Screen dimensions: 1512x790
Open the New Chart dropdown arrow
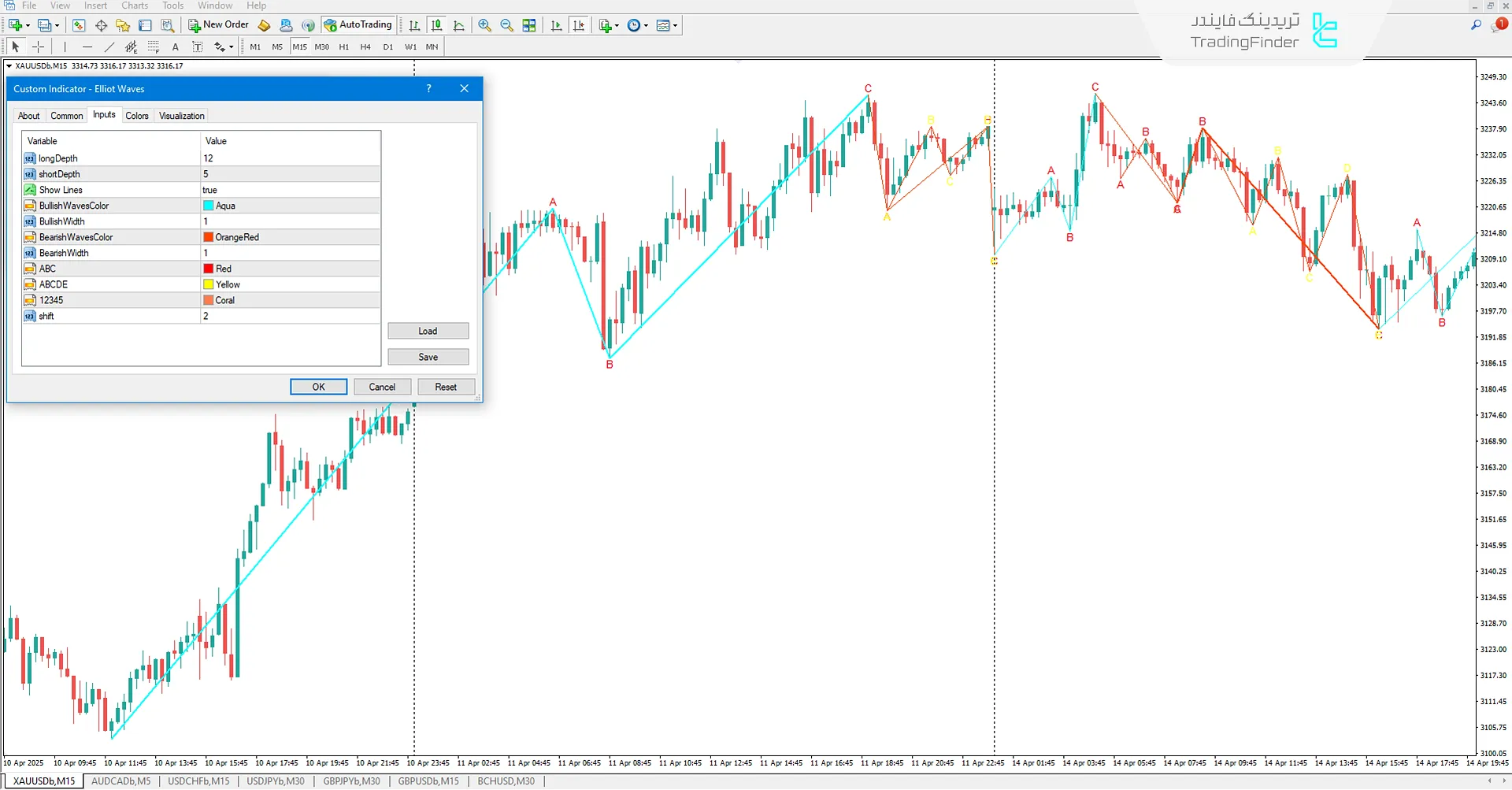pyautogui.click(x=28, y=24)
